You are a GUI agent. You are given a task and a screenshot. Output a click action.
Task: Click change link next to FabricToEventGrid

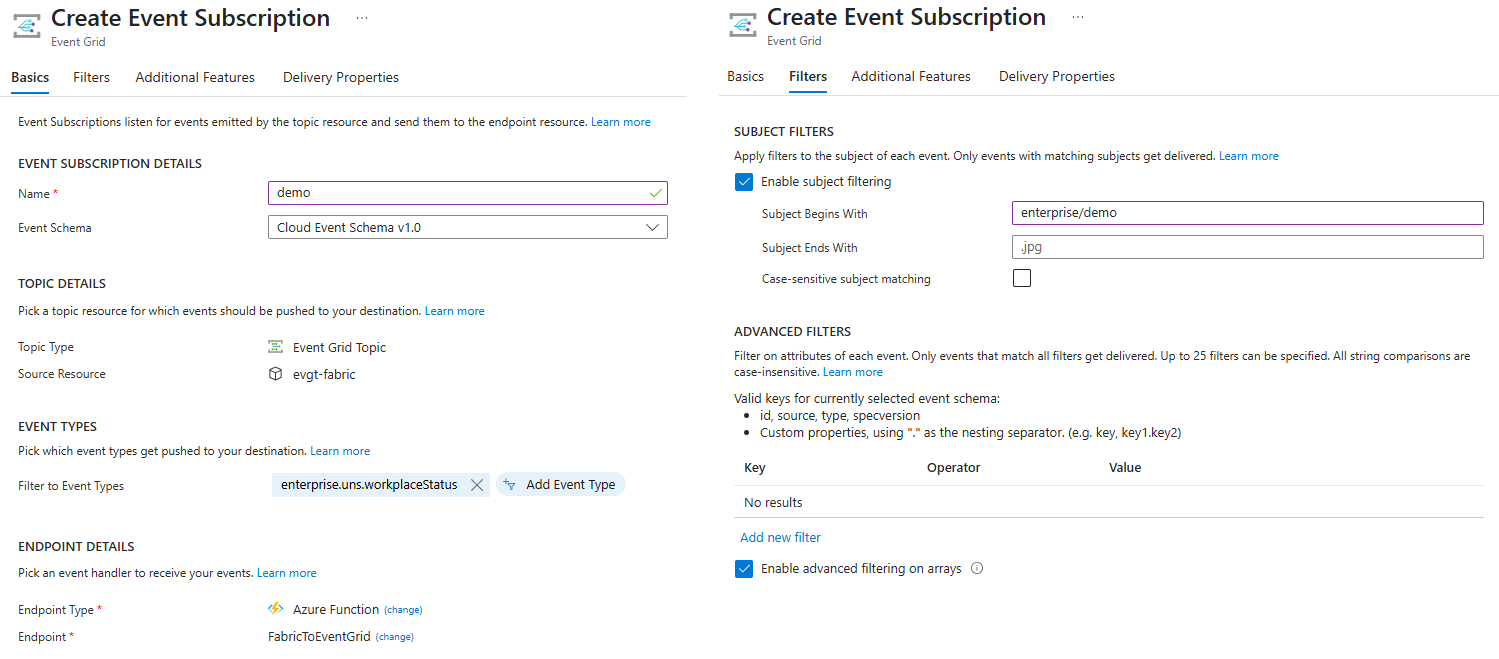(x=394, y=637)
